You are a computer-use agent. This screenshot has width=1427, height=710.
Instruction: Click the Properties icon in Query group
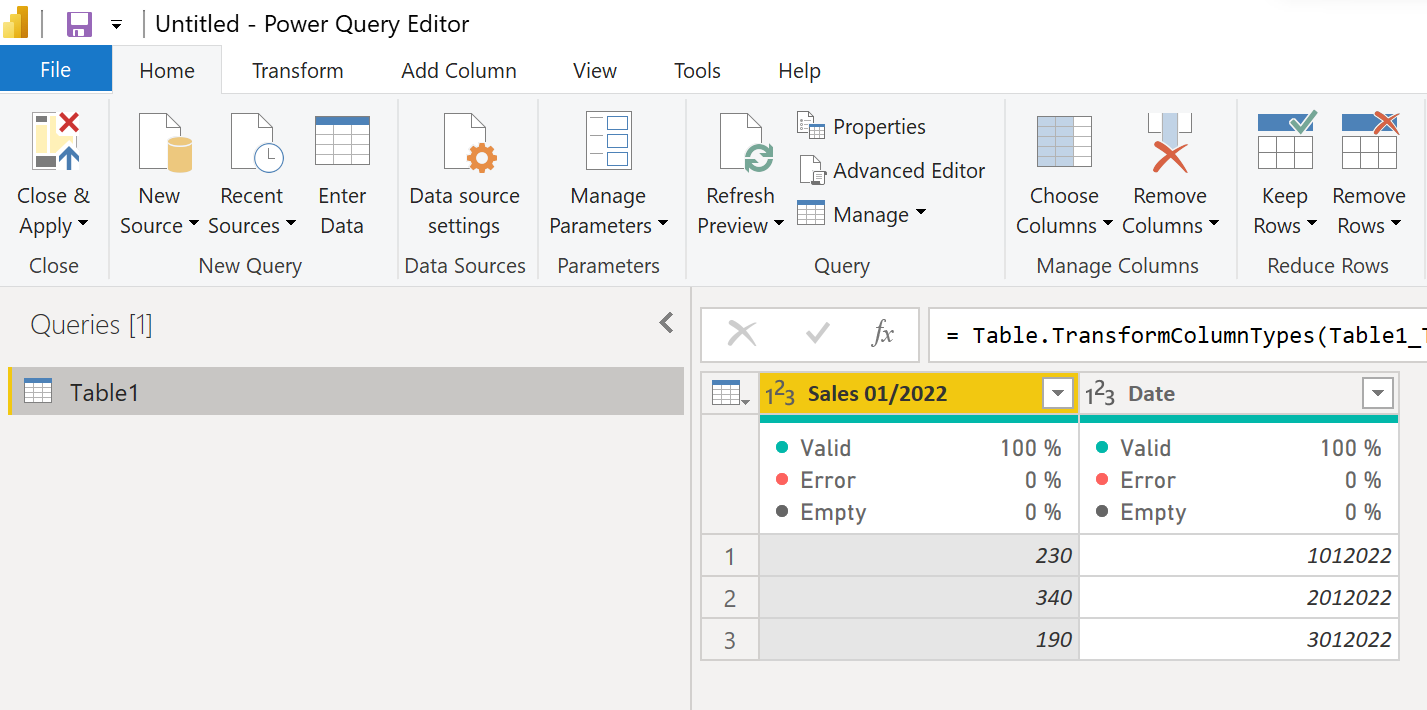(x=811, y=126)
